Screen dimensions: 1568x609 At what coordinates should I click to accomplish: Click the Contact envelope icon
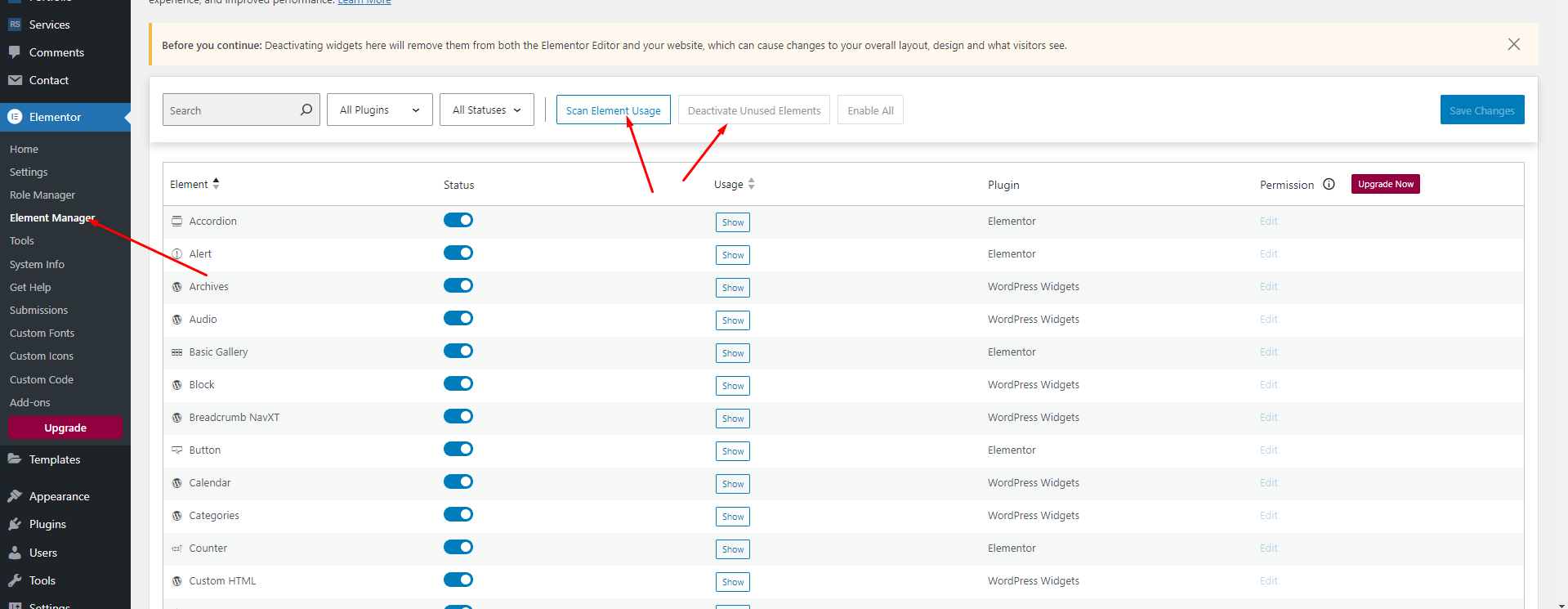click(x=15, y=80)
